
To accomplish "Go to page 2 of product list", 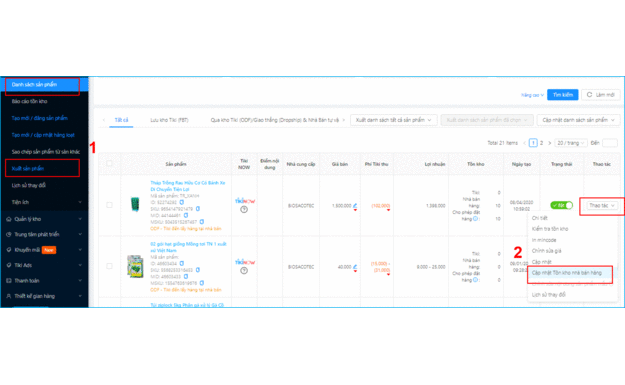I will [x=541, y=143].
